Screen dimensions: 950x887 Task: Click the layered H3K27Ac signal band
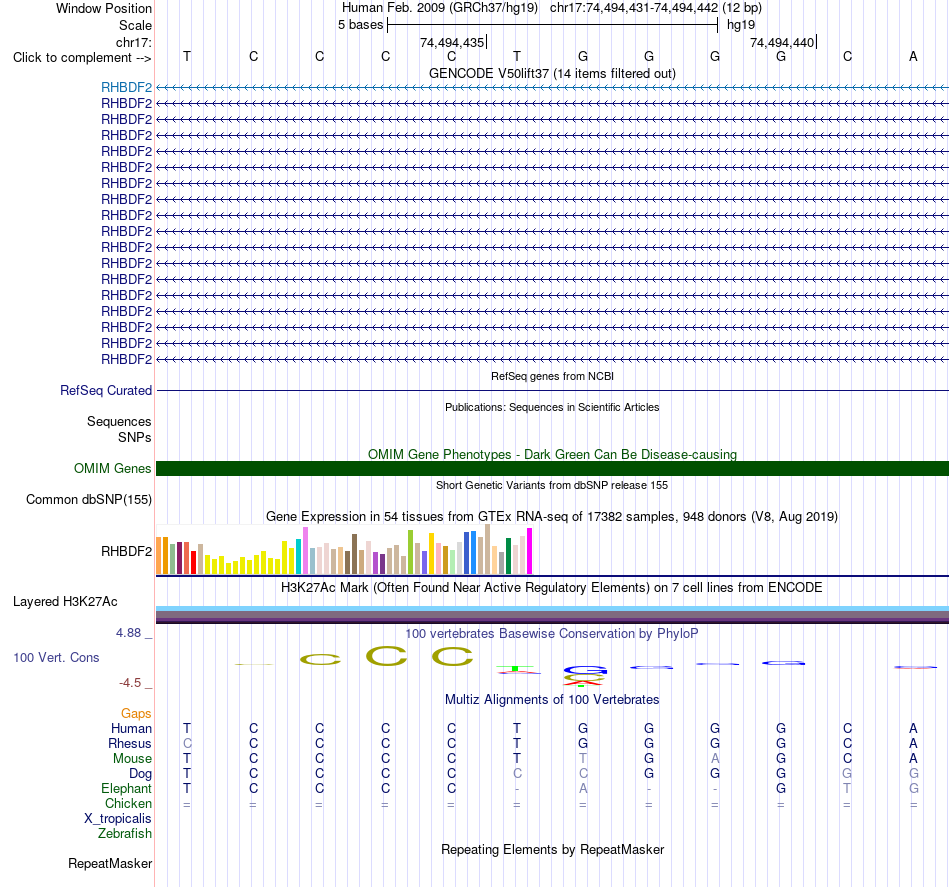coord(552,614)
